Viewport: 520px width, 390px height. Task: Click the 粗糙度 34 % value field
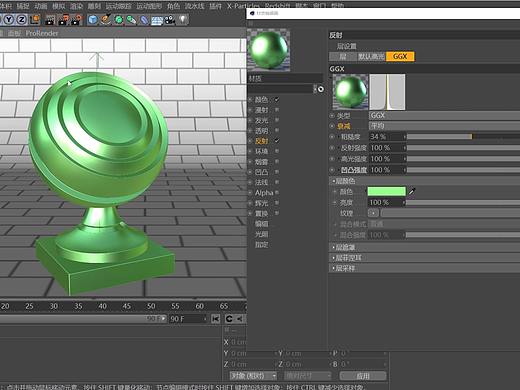(387, 137)
